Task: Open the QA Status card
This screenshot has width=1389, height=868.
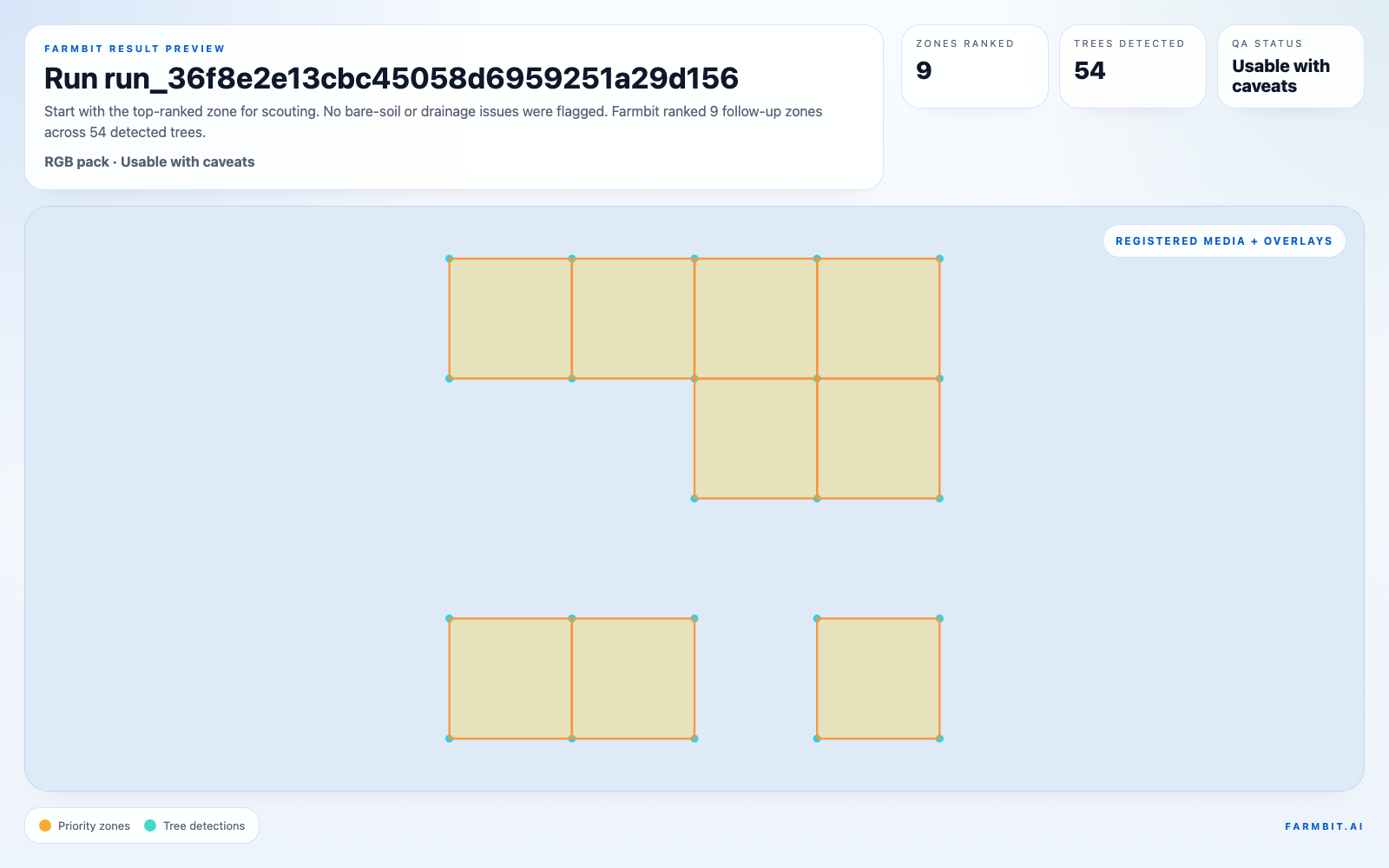Action: click(x=1290, y=66)
